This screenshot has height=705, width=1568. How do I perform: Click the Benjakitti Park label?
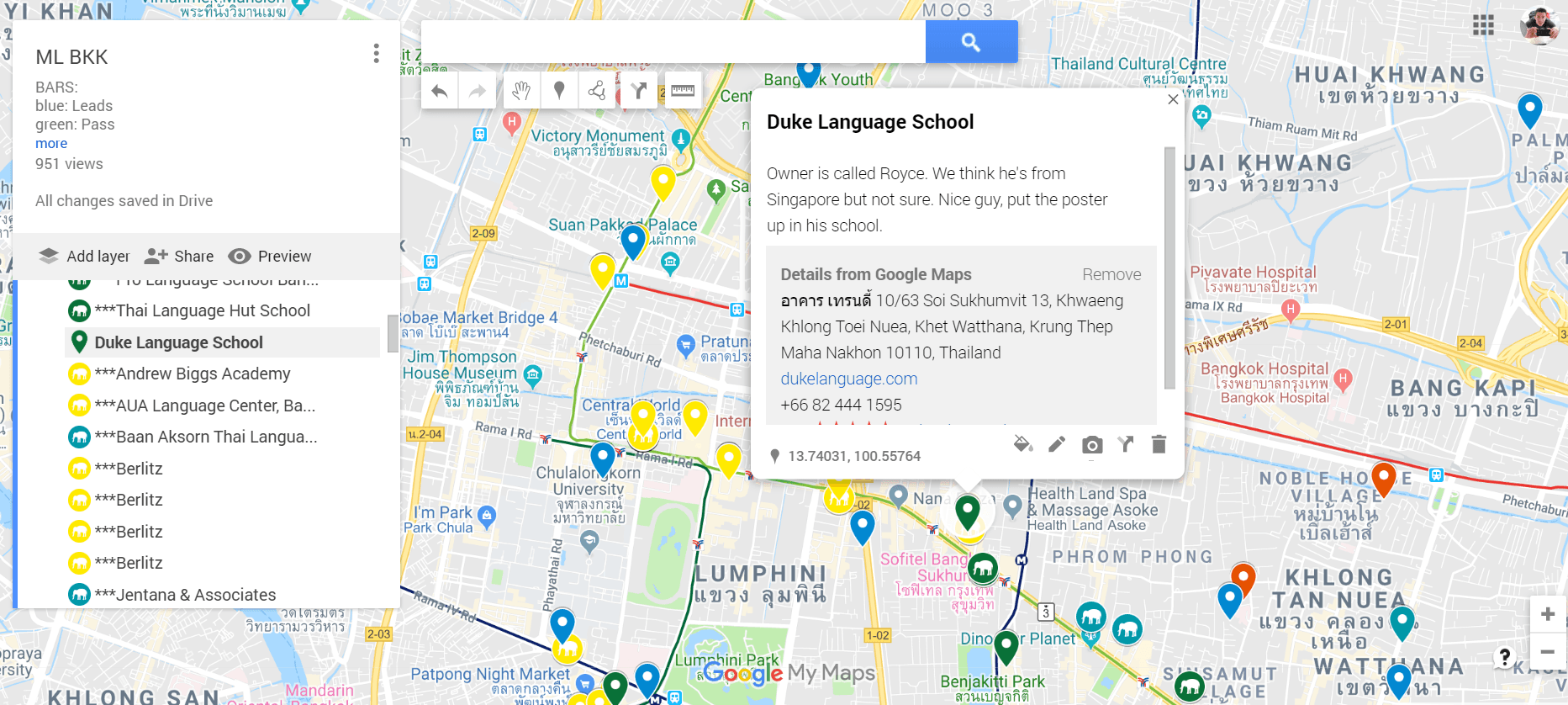pyautogui.click(x=992, y=681)
